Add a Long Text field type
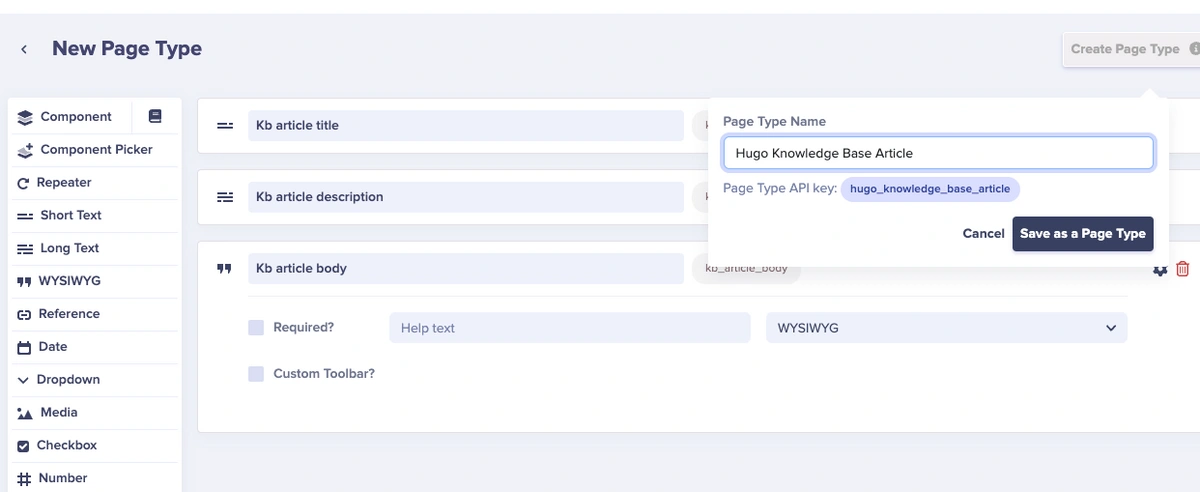1200x492 pixels. tap(70, 249)
